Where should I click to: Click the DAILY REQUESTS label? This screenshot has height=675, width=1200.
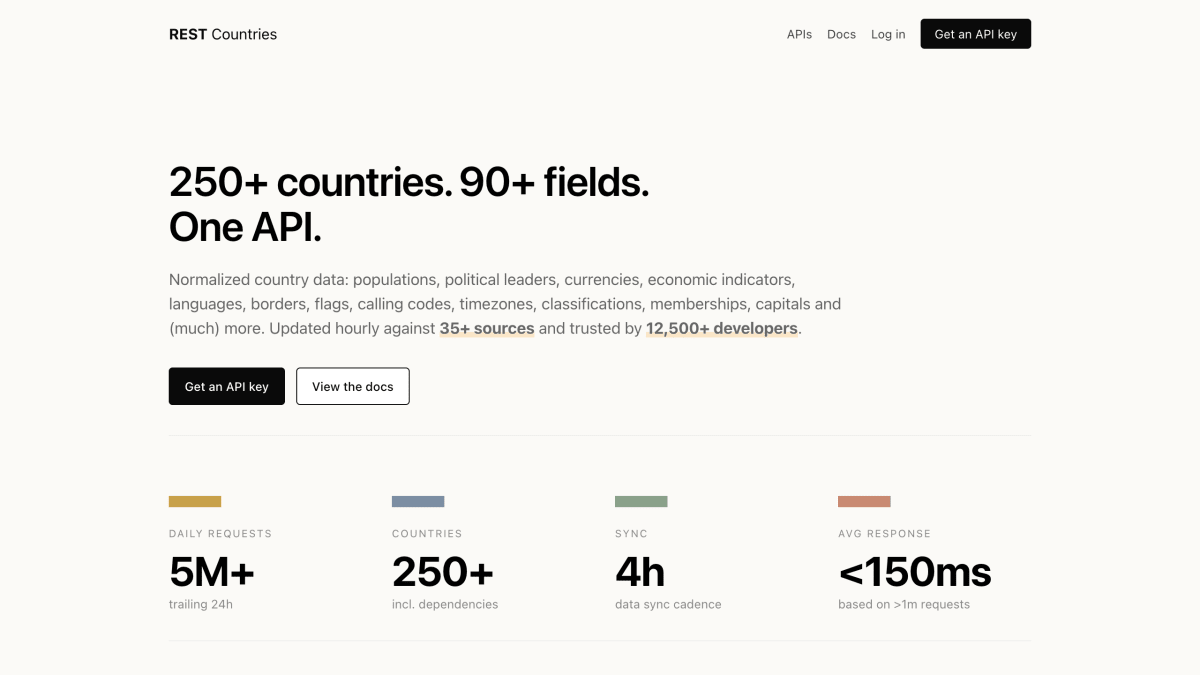click(220, 534)
